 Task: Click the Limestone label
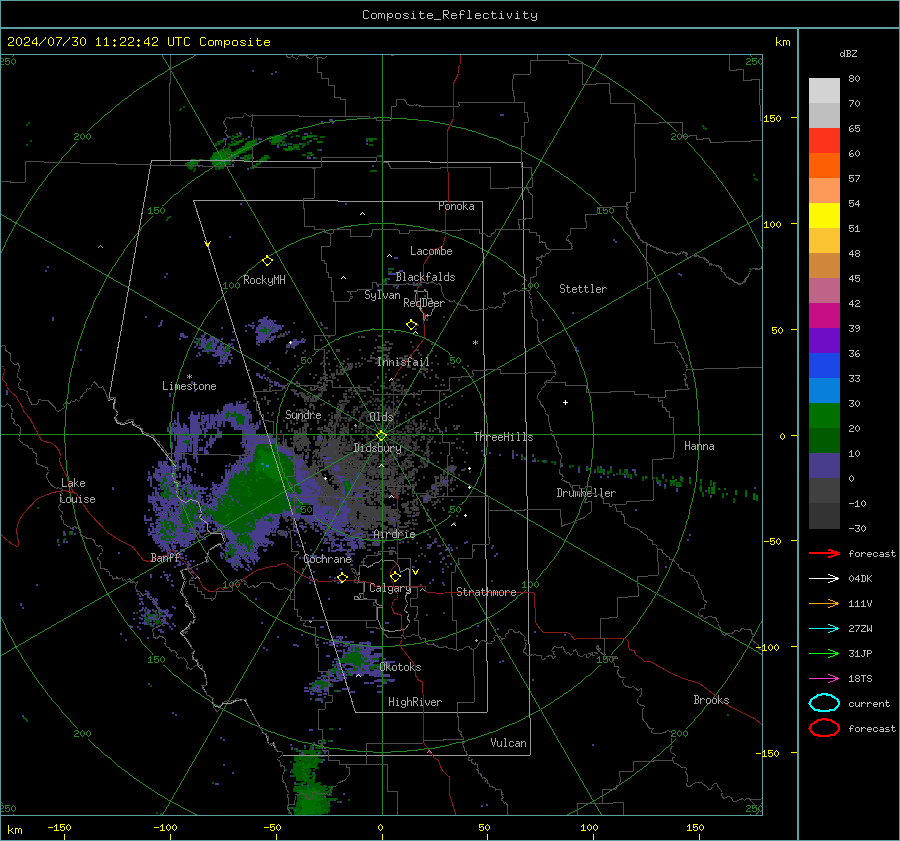tap(189, 386)
